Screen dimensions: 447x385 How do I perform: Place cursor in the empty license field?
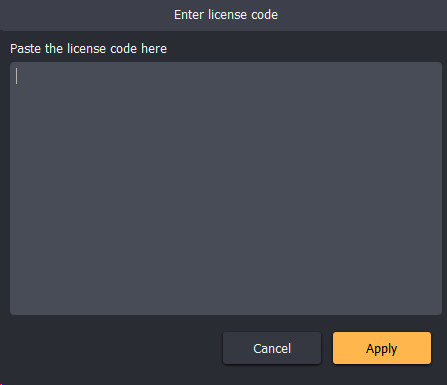click(226, 188)
